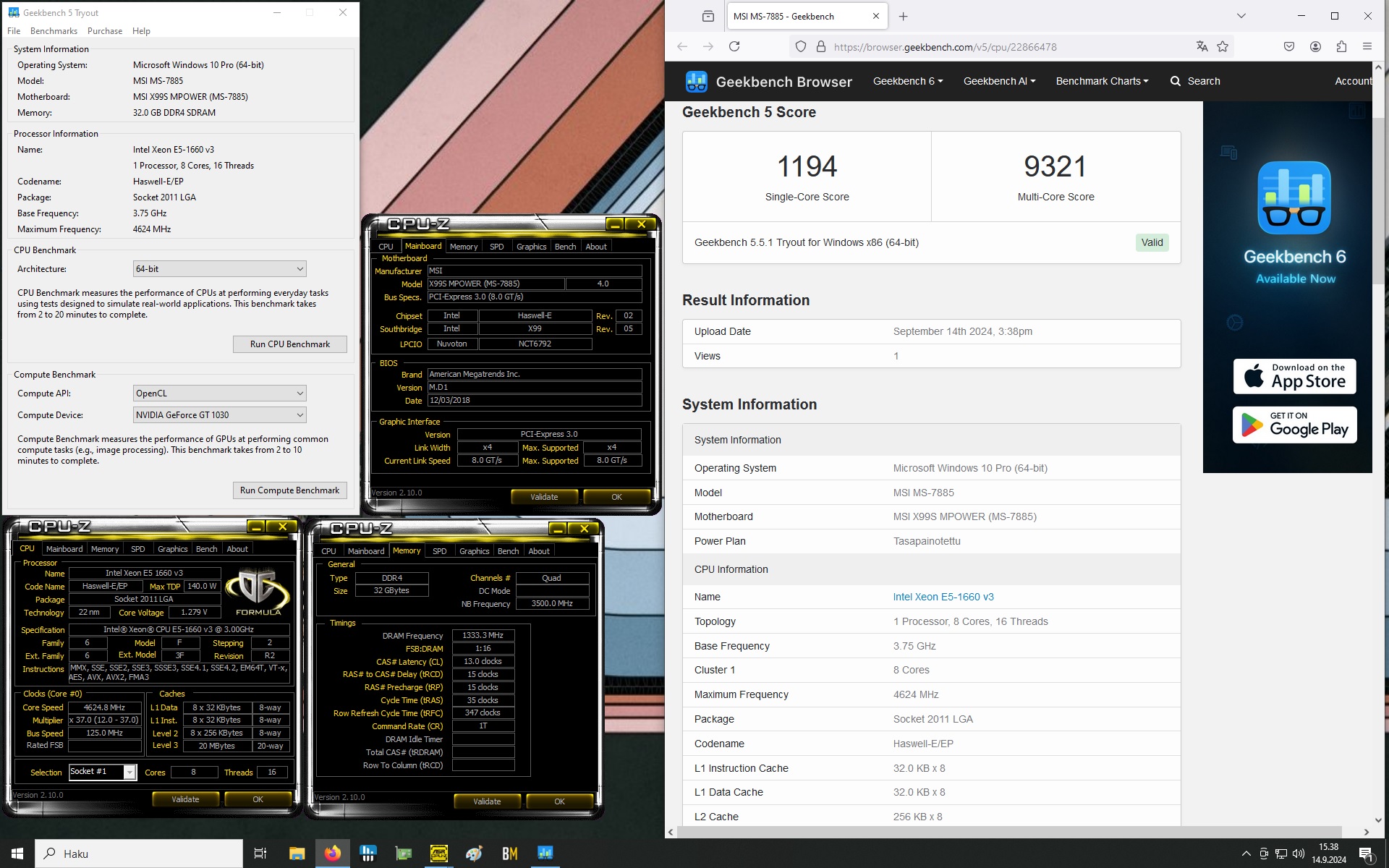Open the File menu in Geekbench 5
The image size is (1389, 868).
pyautogui.click(x=14, y=31)
